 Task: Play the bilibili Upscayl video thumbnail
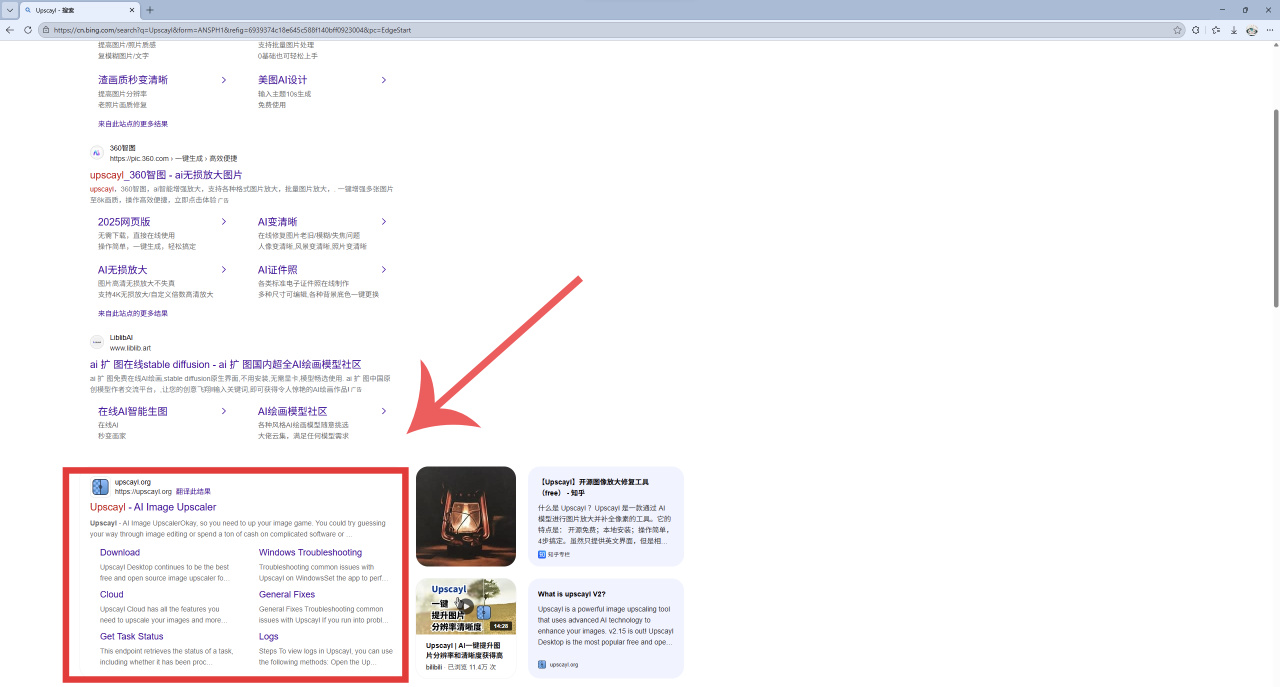coord(466,606)
